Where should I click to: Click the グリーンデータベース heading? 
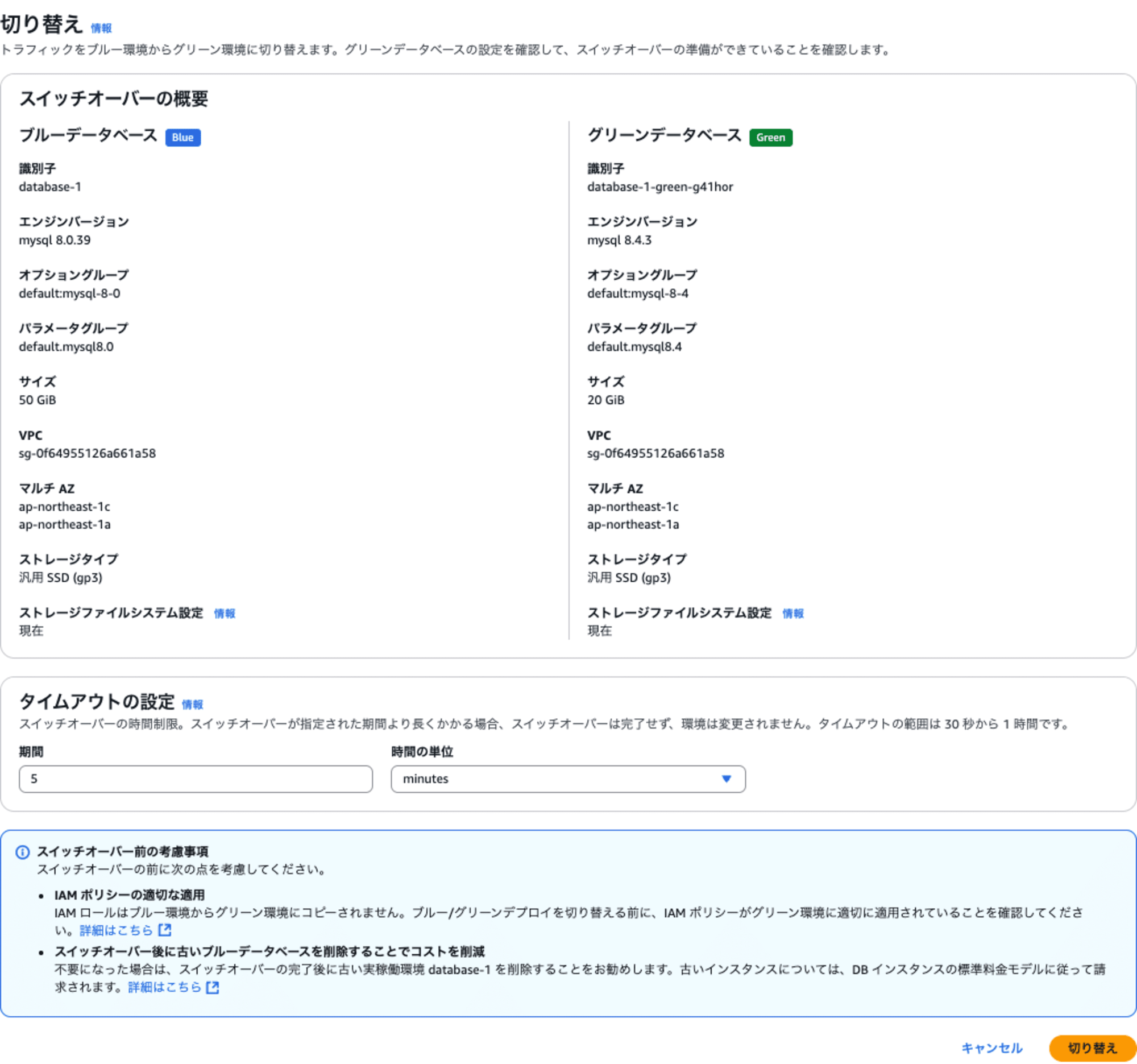coord(665,135)
